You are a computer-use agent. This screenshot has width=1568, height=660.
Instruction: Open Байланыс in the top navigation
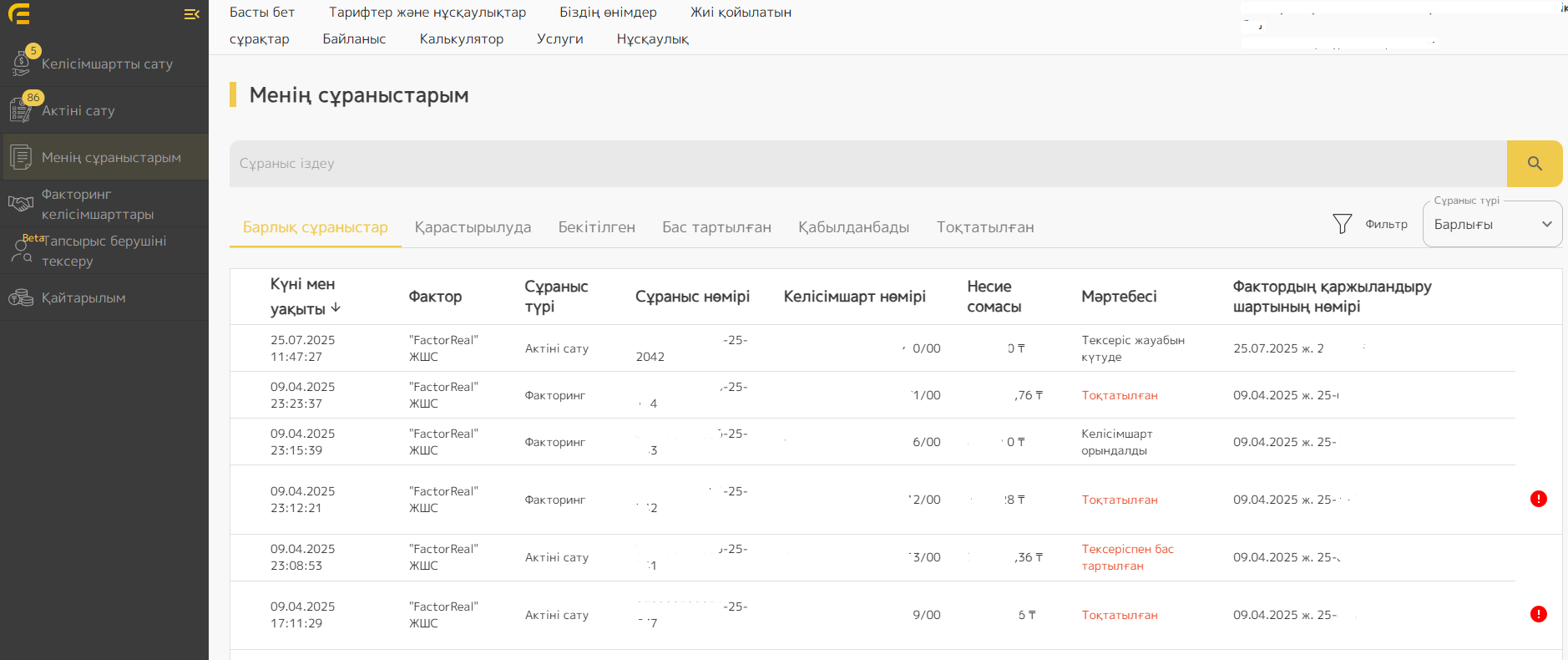[354, 39]
